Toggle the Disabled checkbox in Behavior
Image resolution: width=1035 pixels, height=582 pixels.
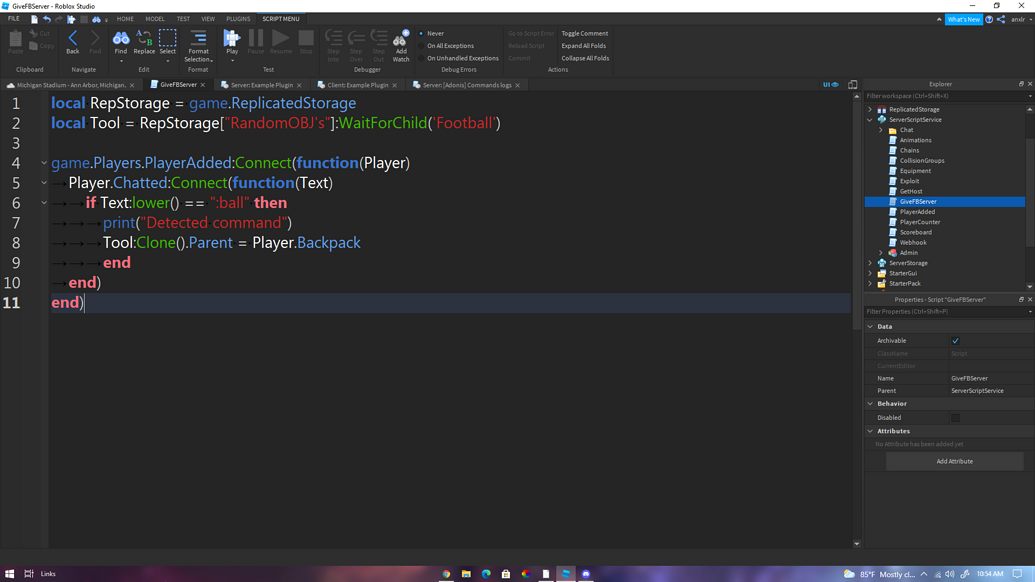pyautogui.click(x=955, y=418)
